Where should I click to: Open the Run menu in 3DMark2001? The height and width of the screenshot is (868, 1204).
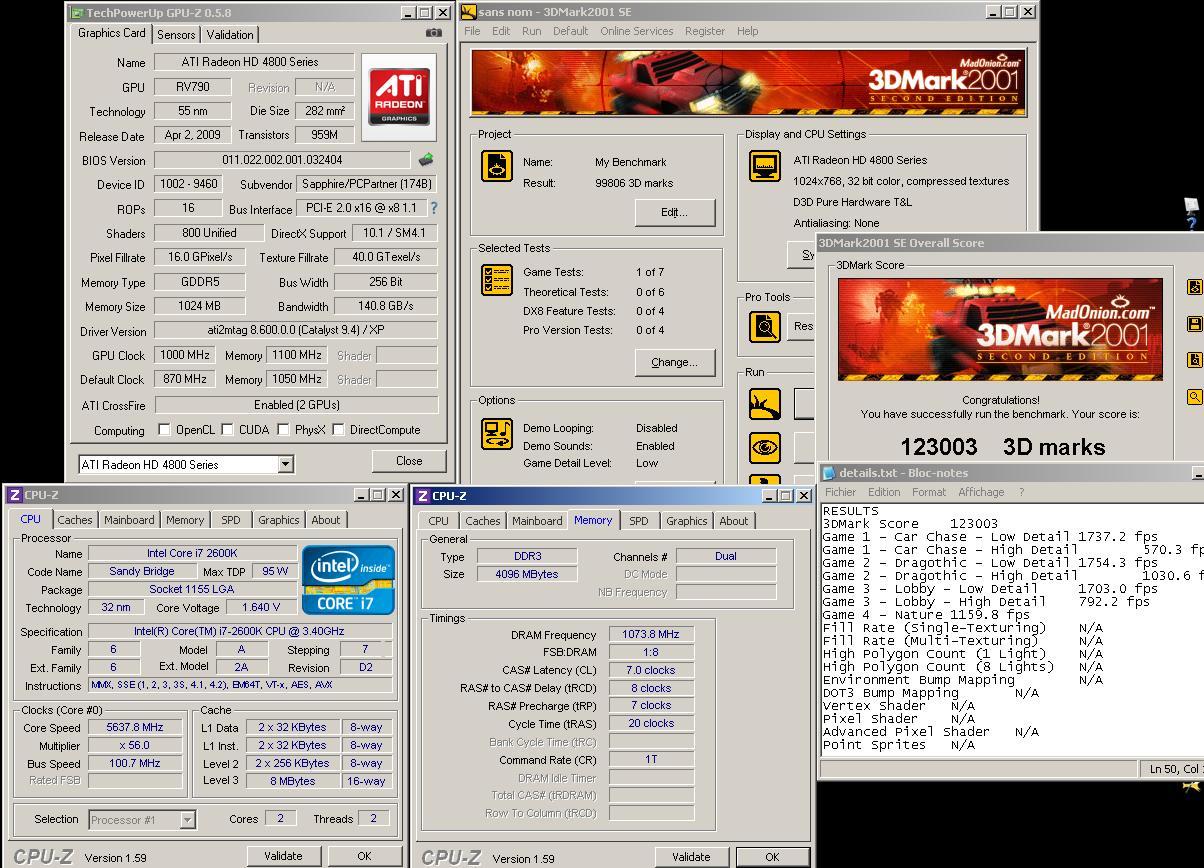click(x=531, y=31)
